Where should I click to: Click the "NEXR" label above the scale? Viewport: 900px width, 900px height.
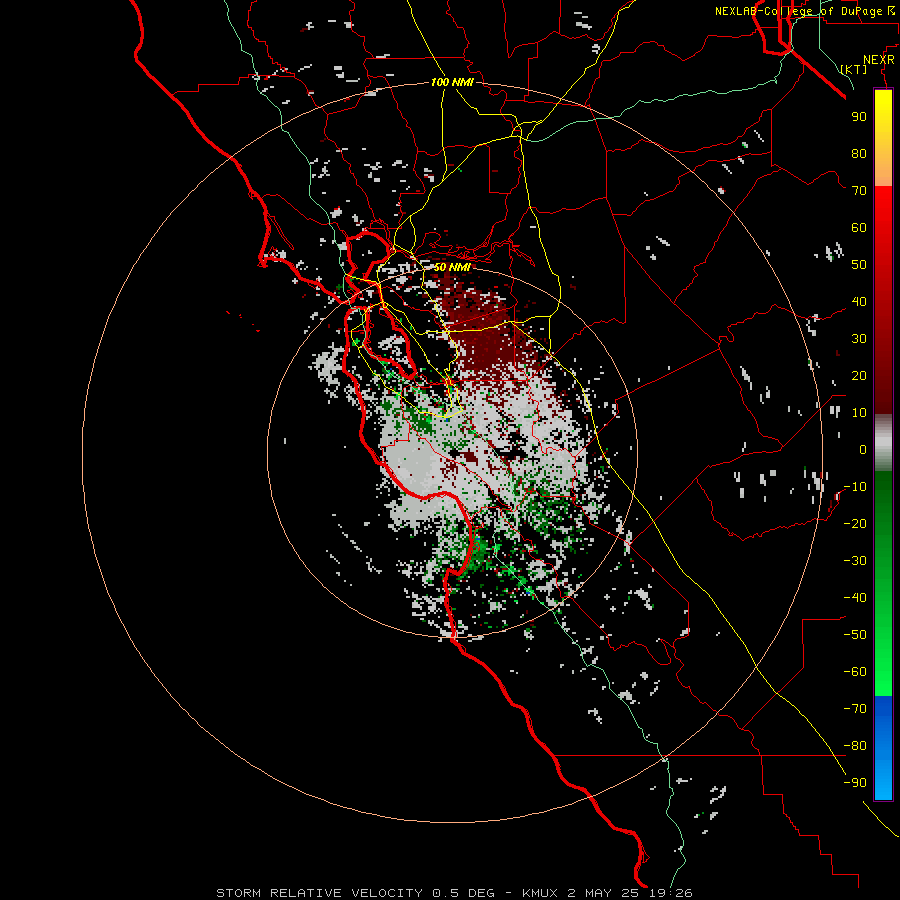(x=879, y=60)
